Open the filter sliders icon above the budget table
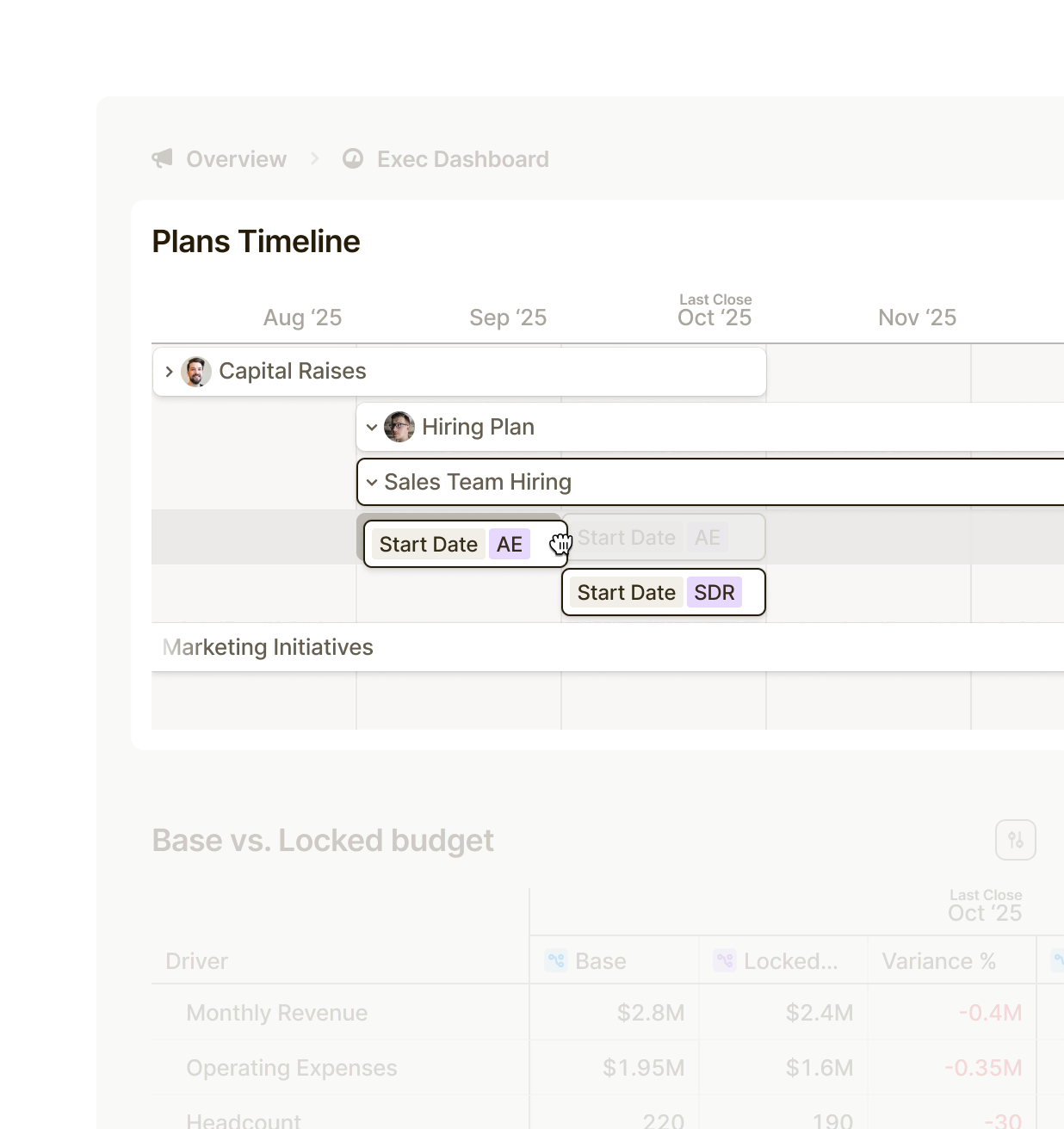 tap(1015, 840)
